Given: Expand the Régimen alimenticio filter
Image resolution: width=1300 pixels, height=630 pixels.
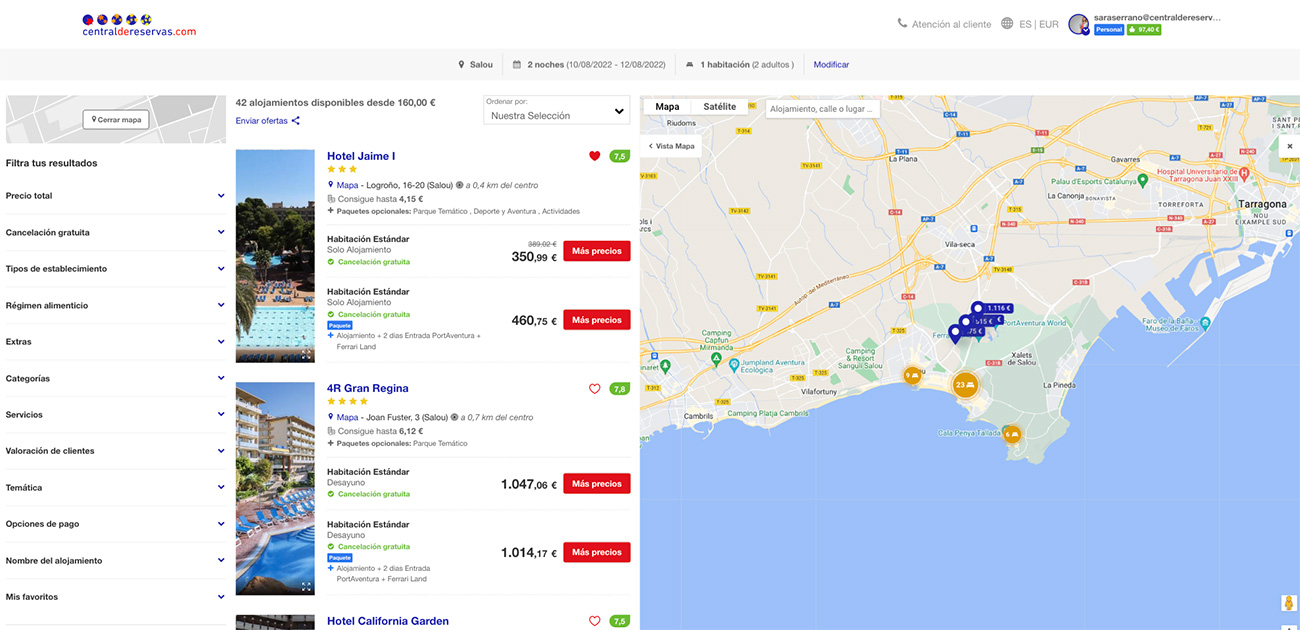Looking at the screenshot, I should tap(116, 305).
